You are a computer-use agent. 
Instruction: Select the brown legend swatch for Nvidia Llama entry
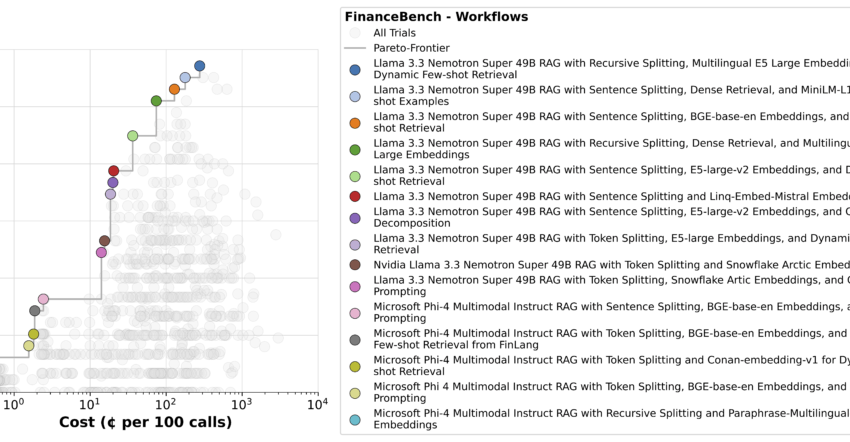[355, 265]
